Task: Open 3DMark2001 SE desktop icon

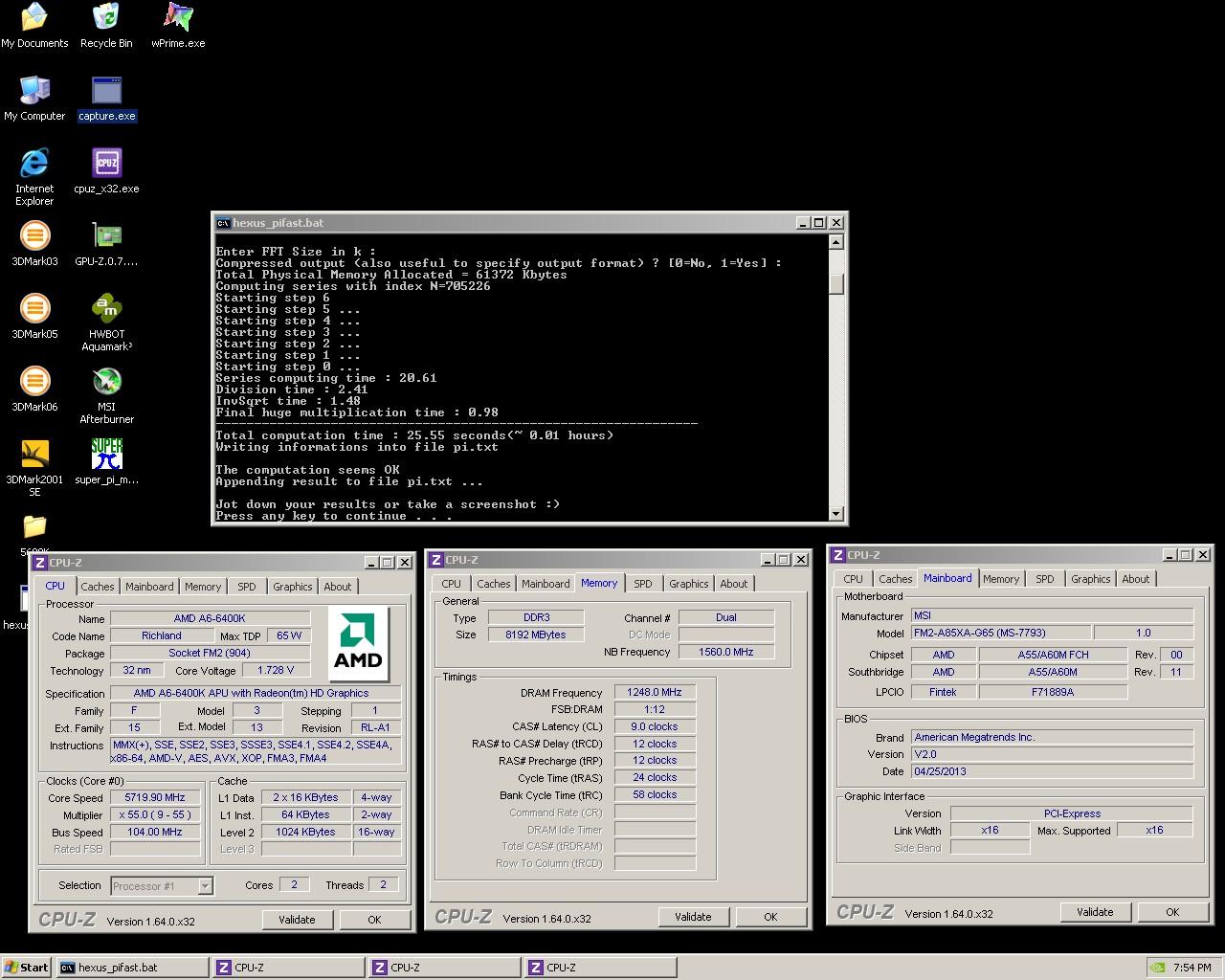Action: pyautogui.click(x=34, y=468)
